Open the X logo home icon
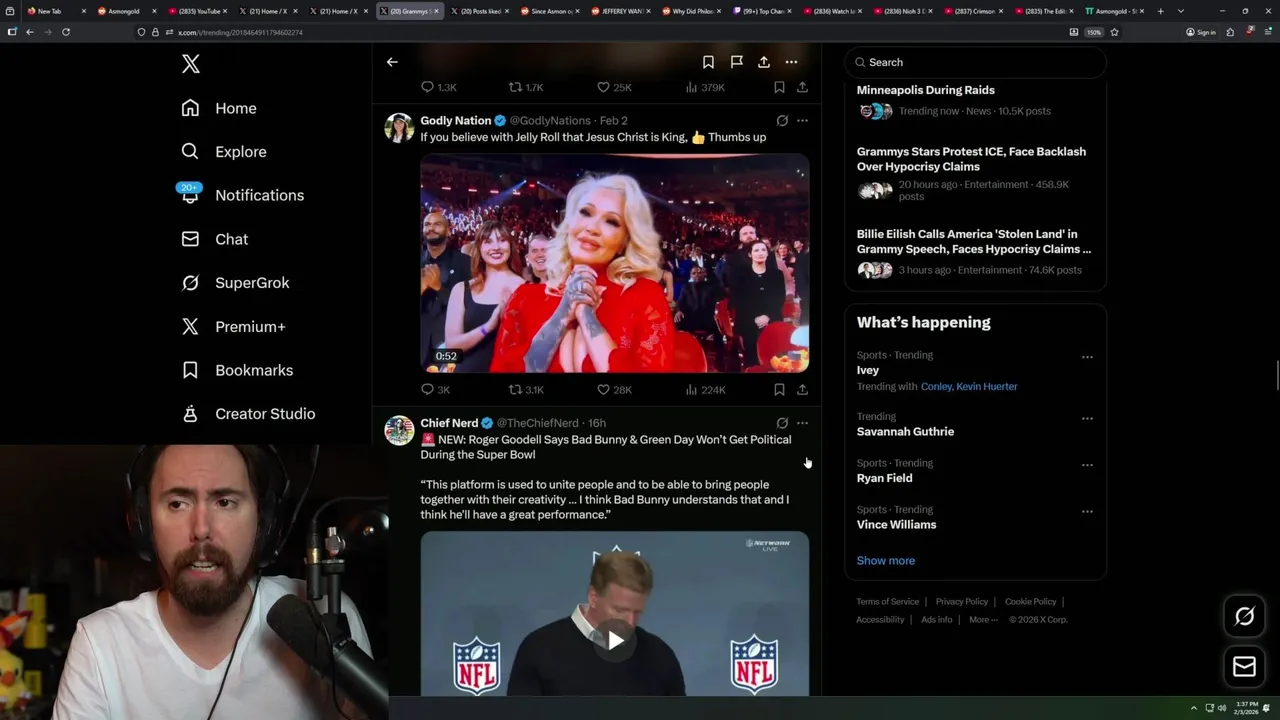The image size is (1280, 720). (x=191, y=64)
